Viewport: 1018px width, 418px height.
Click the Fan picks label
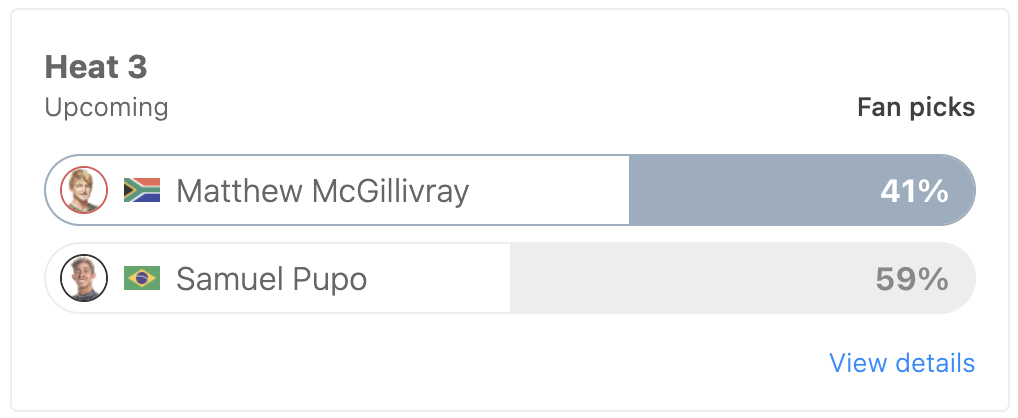[x=916, y=107]
